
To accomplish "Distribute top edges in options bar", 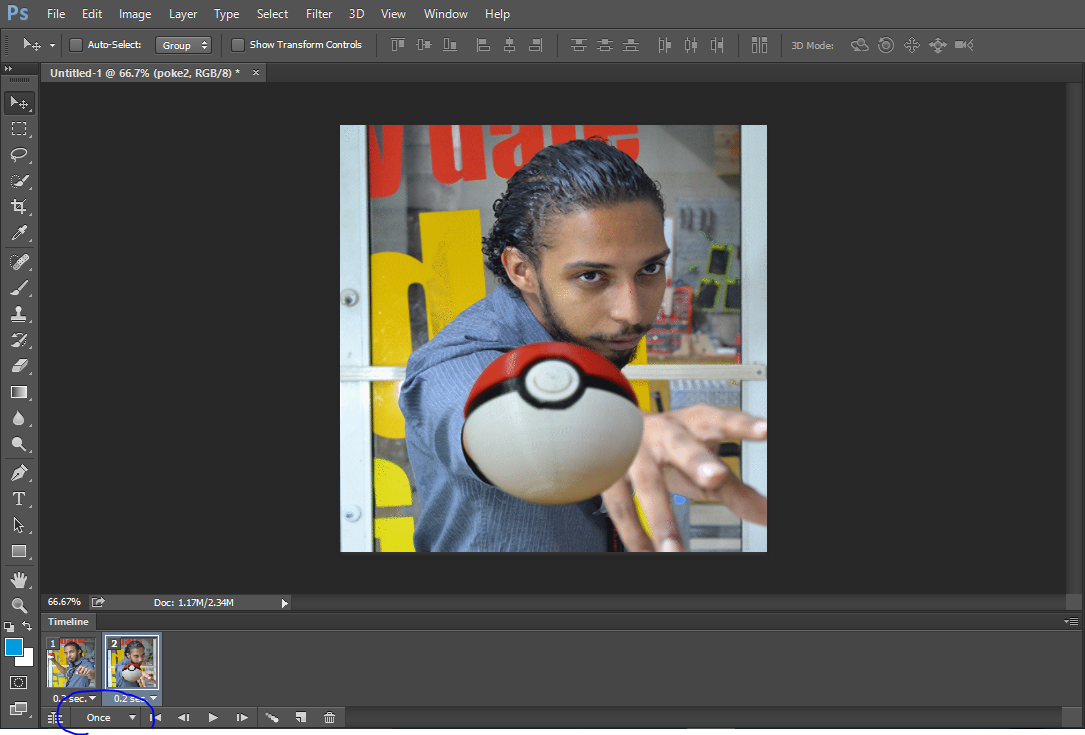I will click(578, 45).
